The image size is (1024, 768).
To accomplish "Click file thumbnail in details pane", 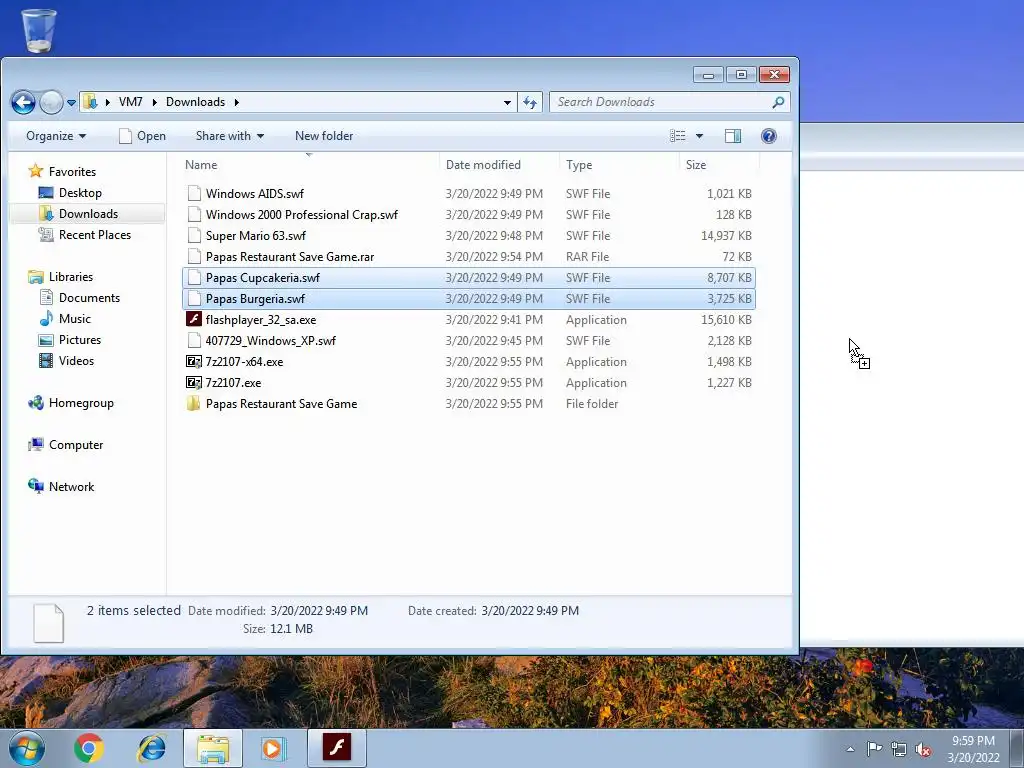I will (48, 623).
